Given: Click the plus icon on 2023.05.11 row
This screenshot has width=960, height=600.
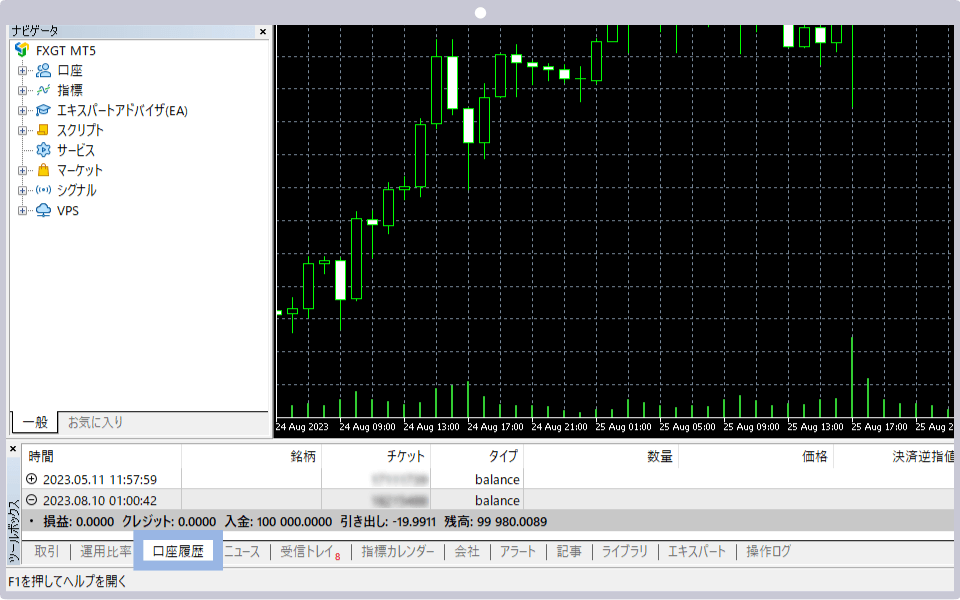Looking at the screenshot, I should tap(32, 479).
